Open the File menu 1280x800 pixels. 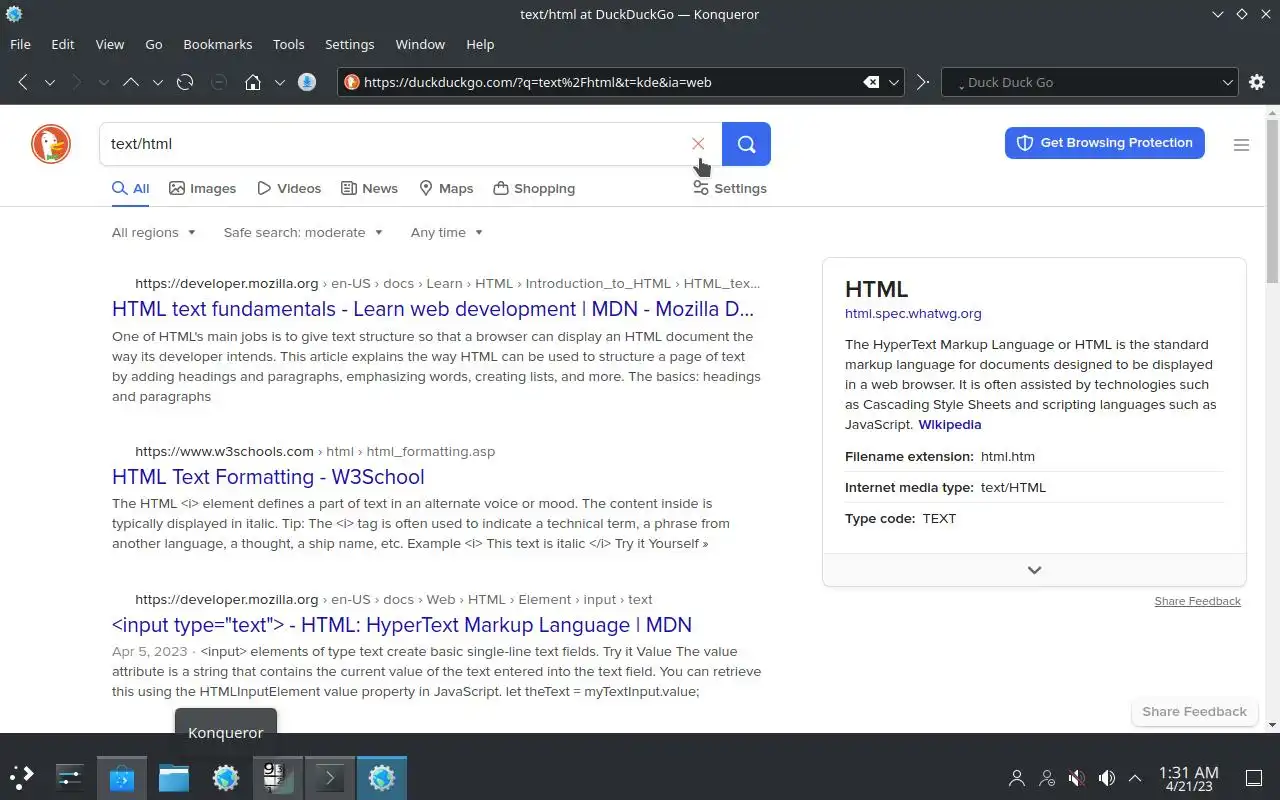[x=20, y=44]
